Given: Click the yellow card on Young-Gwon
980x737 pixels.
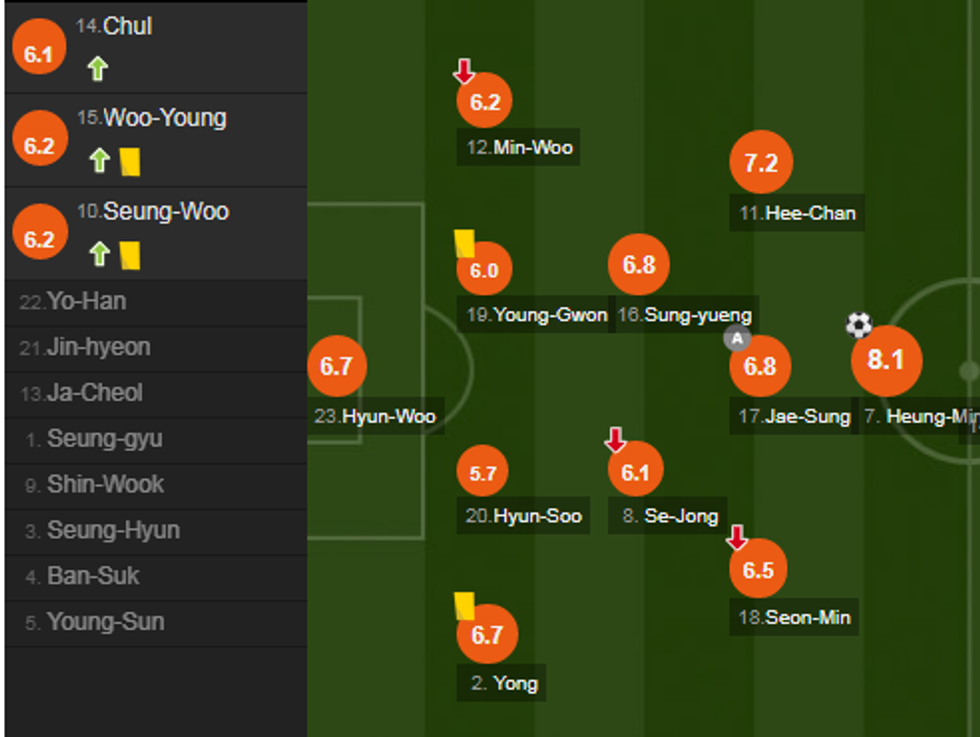Looking at the screenshot, I should [x=464, y=244].
